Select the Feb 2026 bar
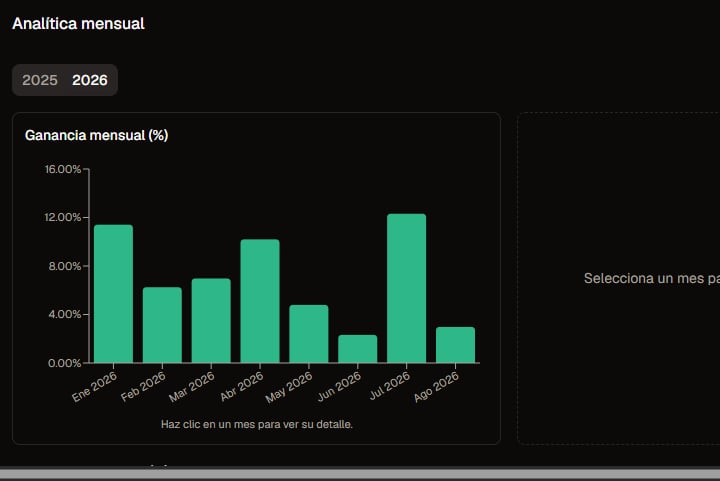 pyautogui.click(x=162, y=325)
